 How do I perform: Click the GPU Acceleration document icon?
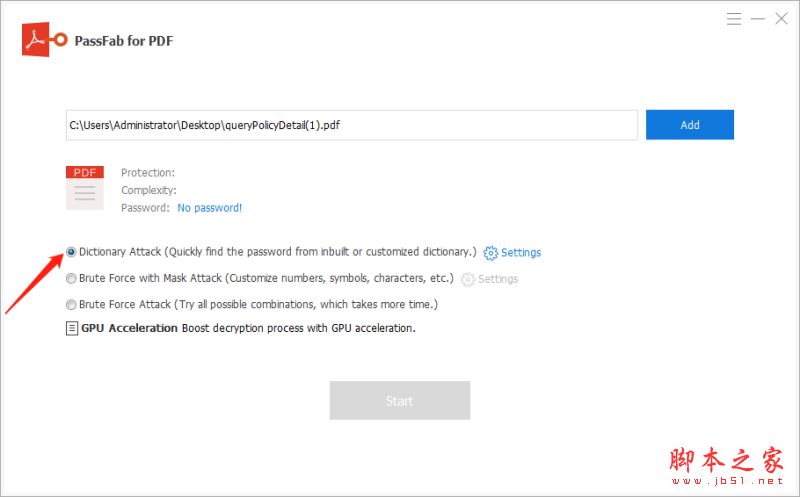pyautogui.click(x=72, y=328)
